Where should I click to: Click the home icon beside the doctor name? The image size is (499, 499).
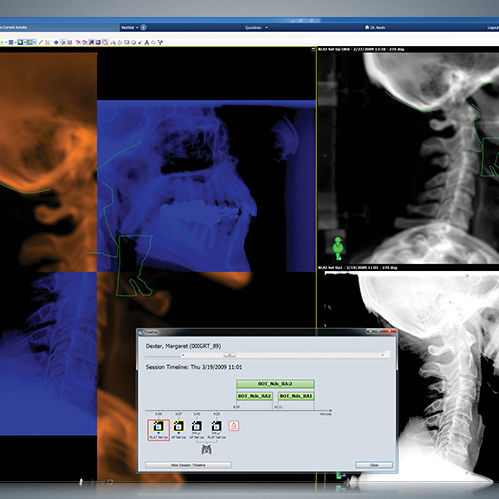367,27
